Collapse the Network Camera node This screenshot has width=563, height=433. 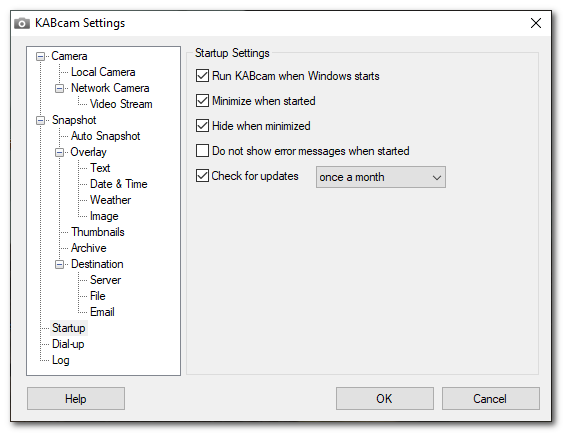pyautogui.click(x=60, y=88)
